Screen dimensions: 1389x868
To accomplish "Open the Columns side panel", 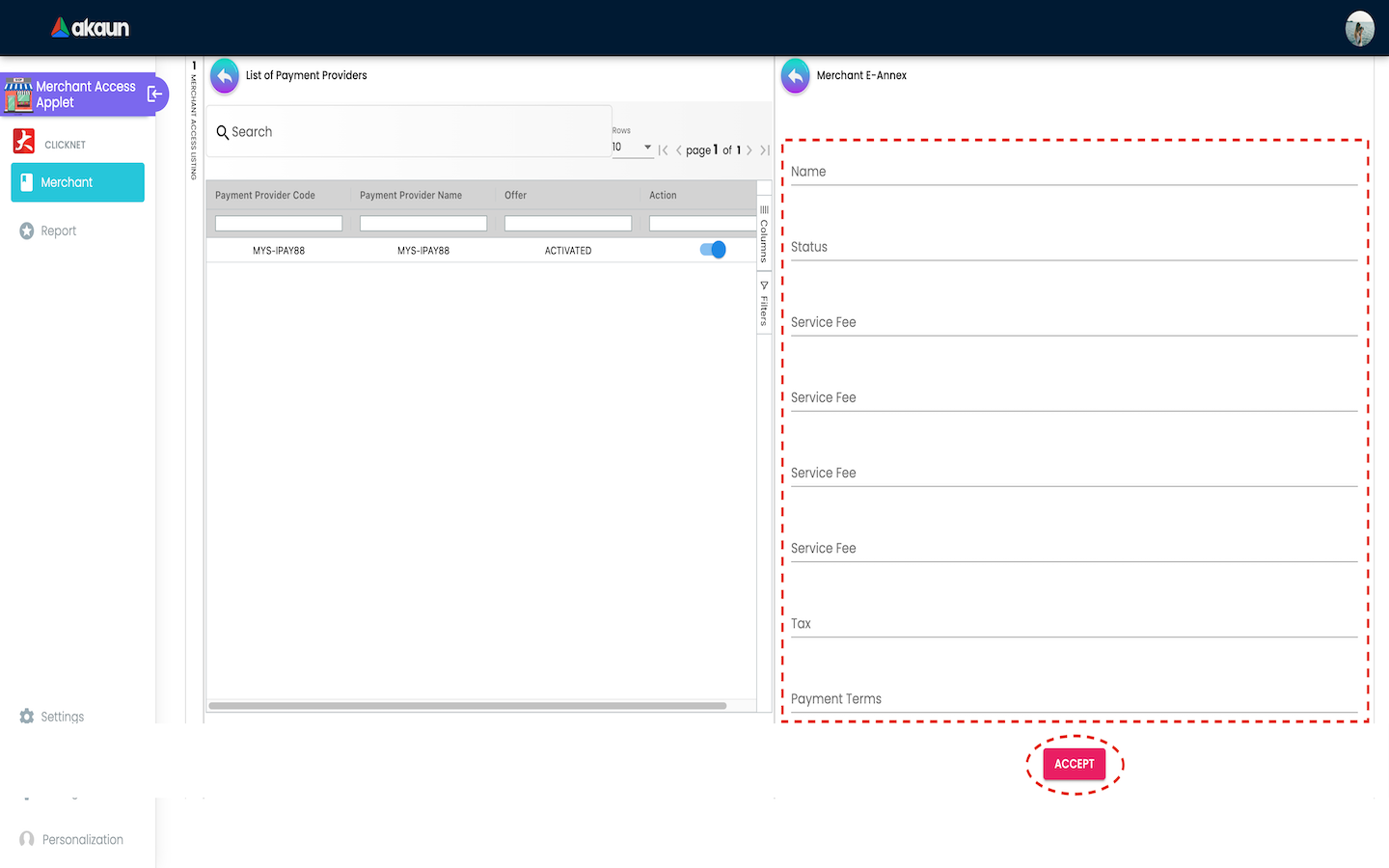I will pyautogui.click(x=764, y=234).
